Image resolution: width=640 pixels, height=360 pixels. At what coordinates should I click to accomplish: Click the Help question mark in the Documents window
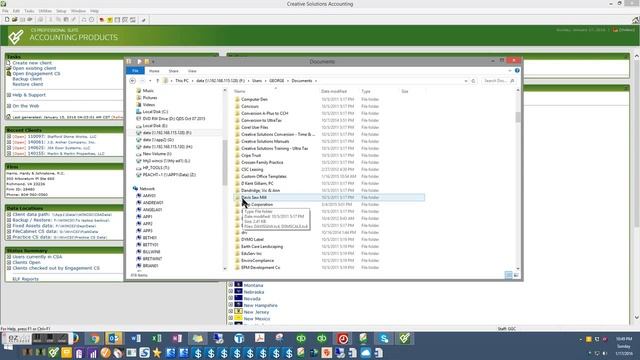pyautogui.click(x=517, y=71)
